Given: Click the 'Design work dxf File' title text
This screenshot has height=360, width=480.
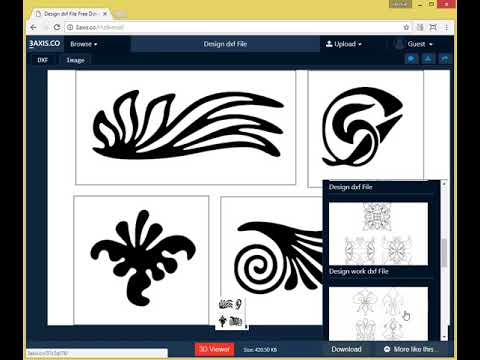Looking at the screenshot, I should coord(359,271).
